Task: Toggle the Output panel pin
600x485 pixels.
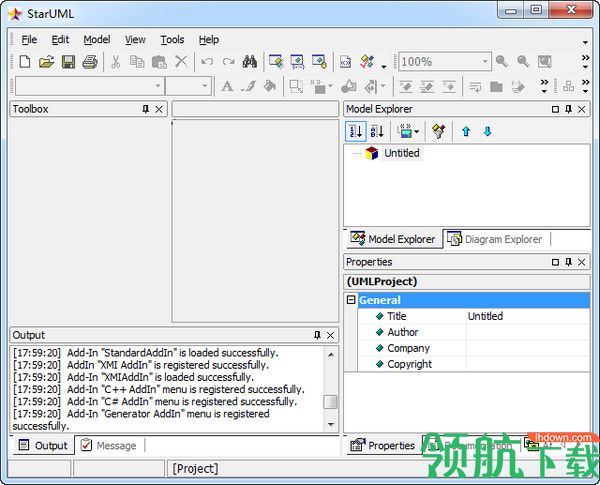Action: [317, 335]
